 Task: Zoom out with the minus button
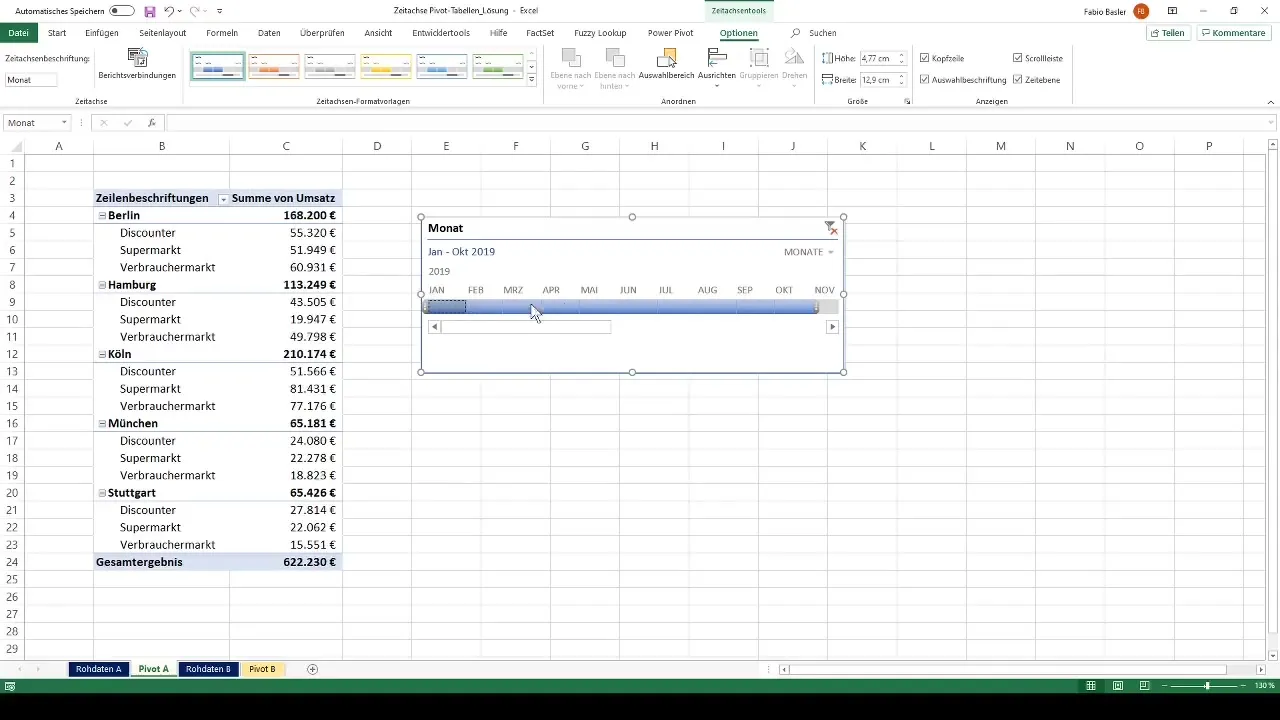pos(1165,686)
